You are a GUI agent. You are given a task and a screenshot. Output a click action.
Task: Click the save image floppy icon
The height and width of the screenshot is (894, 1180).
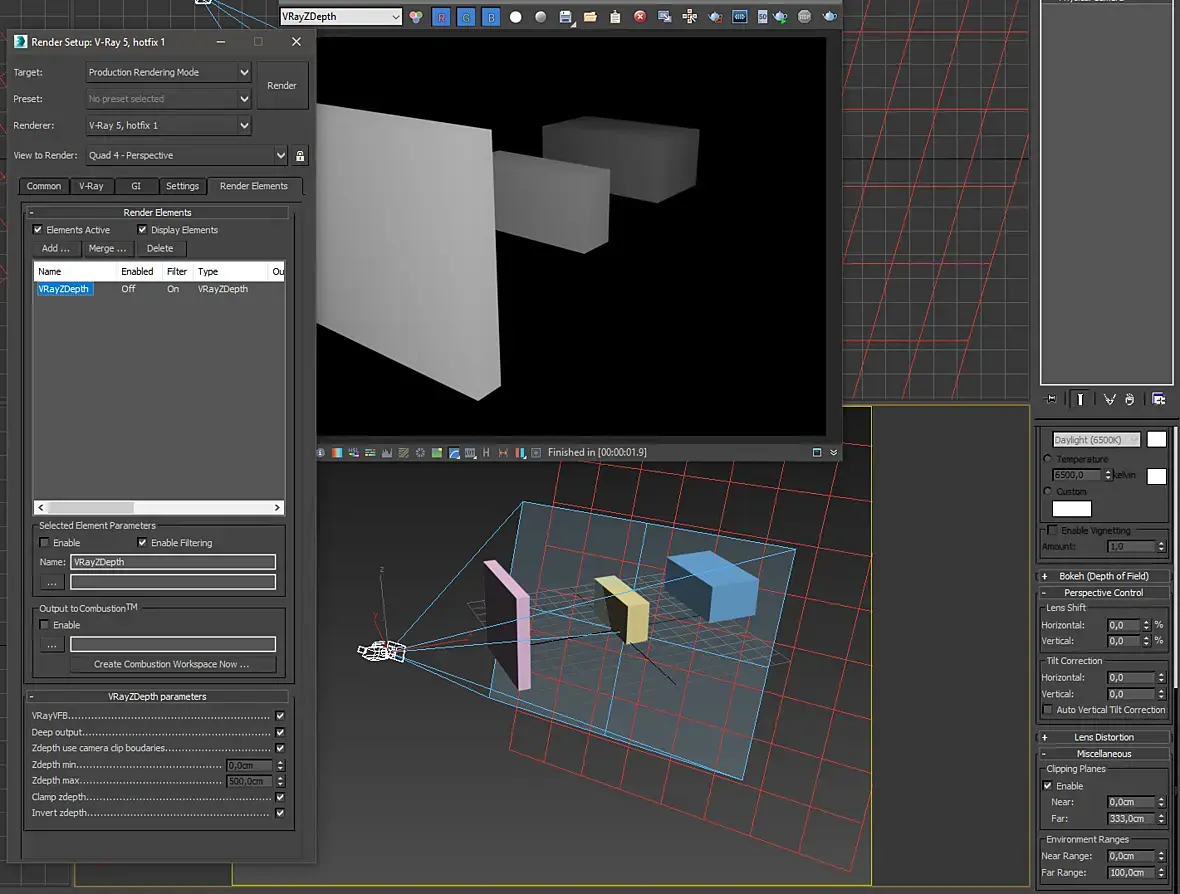565,17
